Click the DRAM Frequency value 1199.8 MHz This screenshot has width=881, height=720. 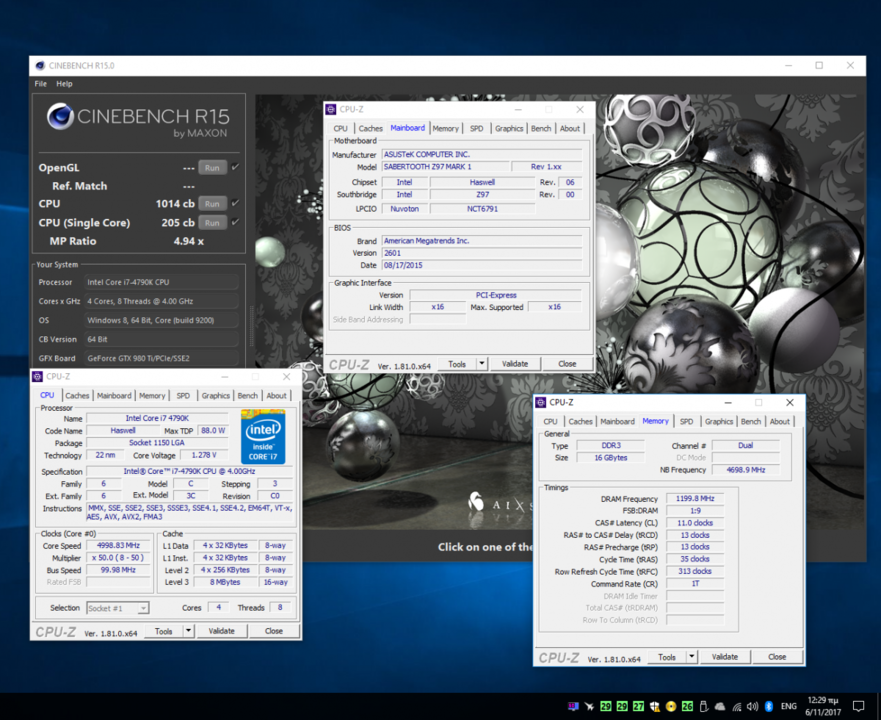(695, 499)
